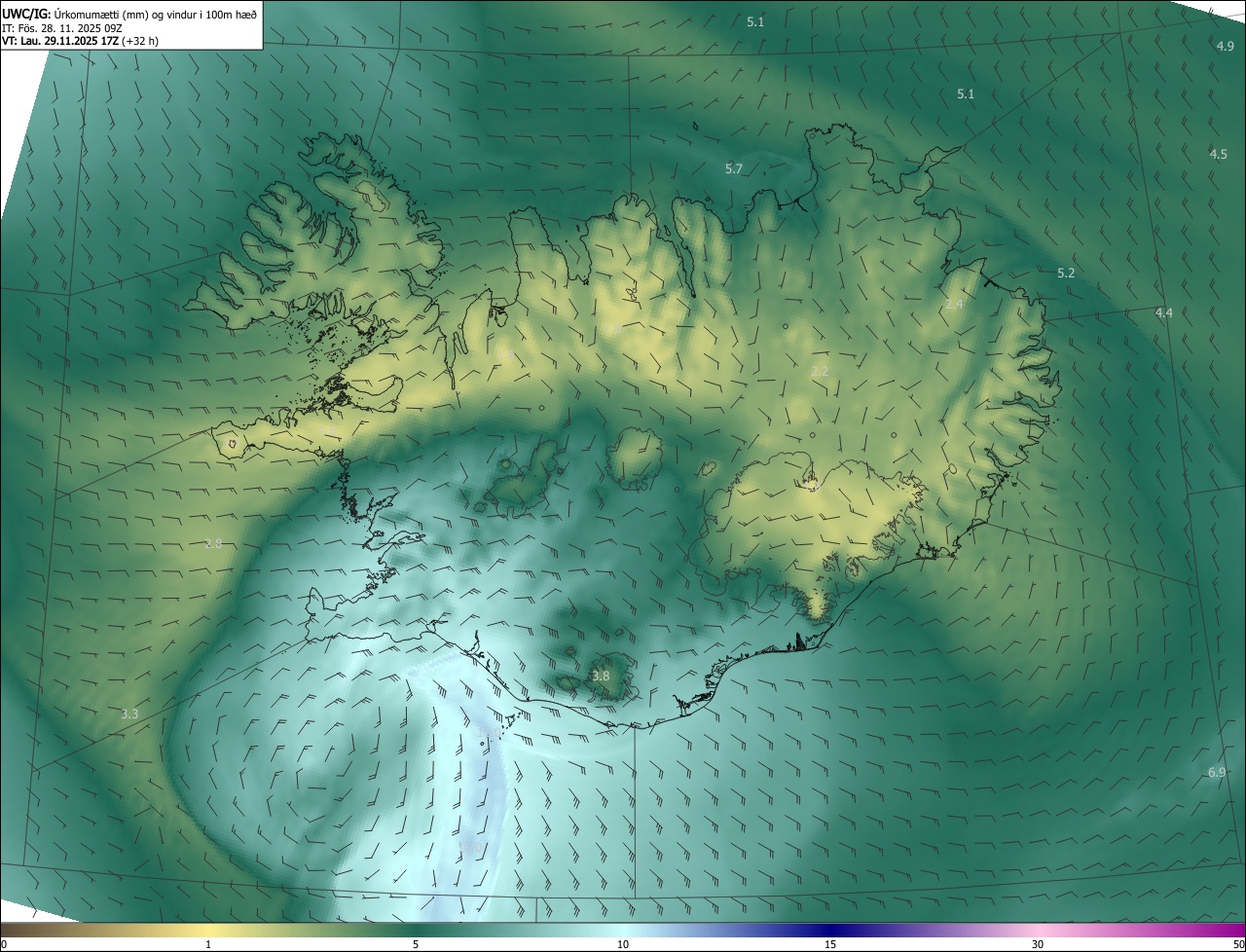This screenshot has width=1246, height=952.
Task: Click the 6.9 value label
Action: coord(1217,772)
